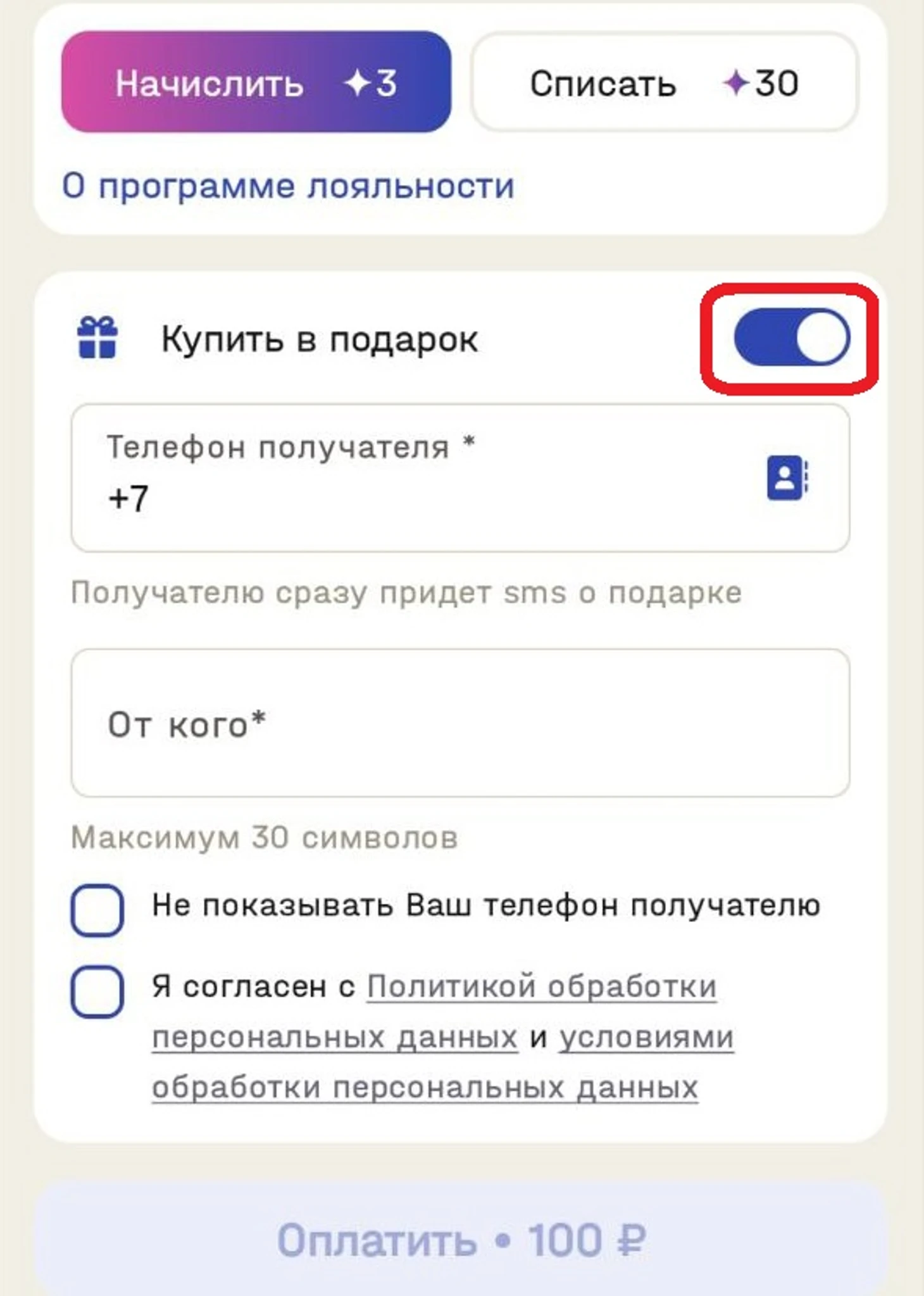This screenshot has width=924, height=1296.
Task: Focus the Телефон получателя input field
Action: click(x=460, y=478)
